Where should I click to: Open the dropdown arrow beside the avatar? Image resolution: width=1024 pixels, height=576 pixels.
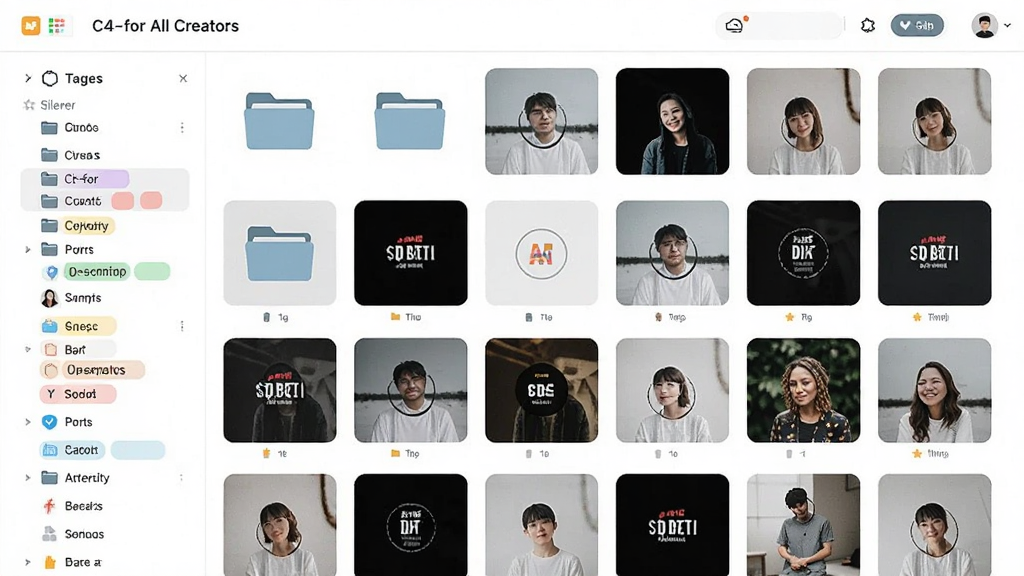[x=1008, y=25]
